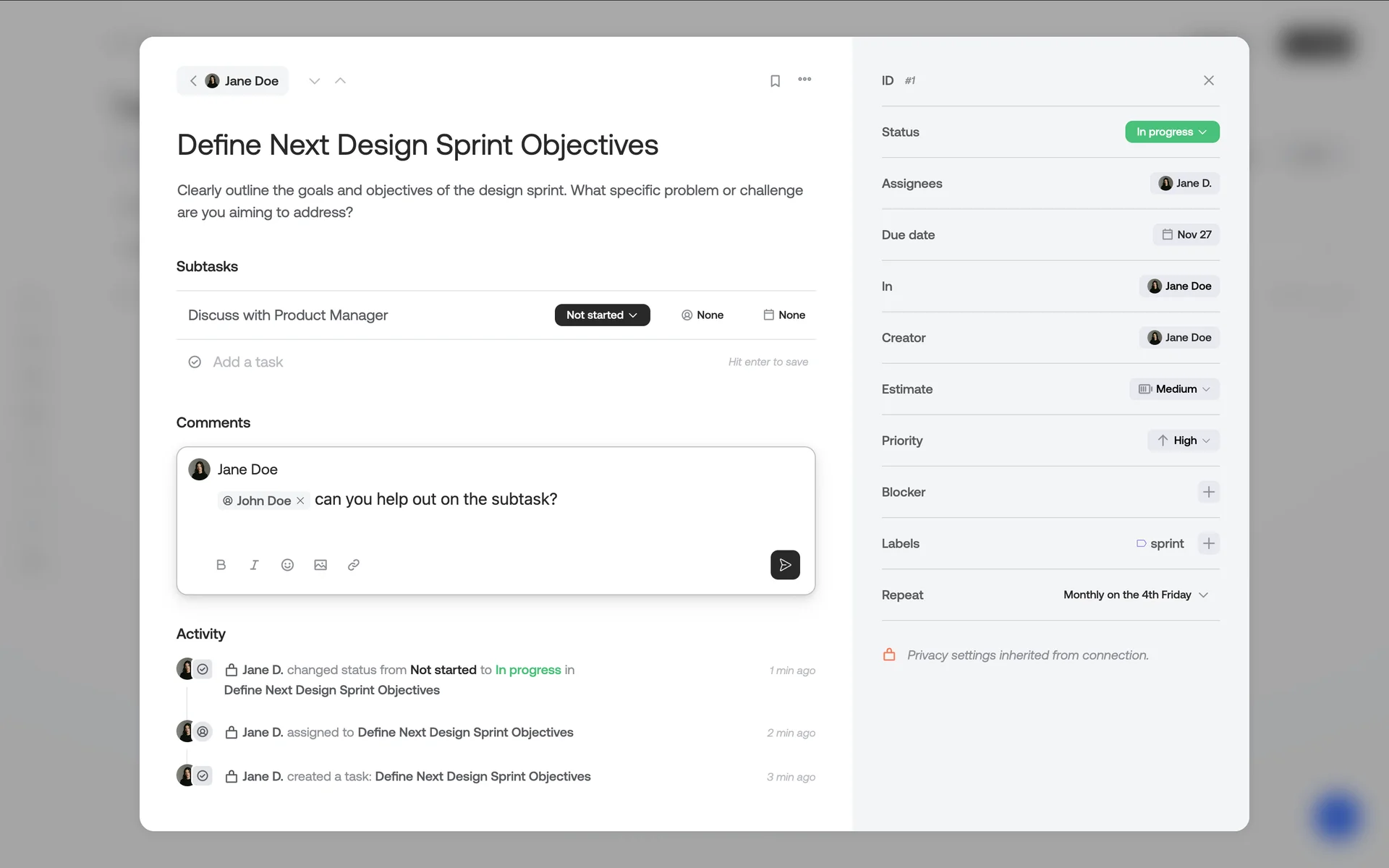Toggle bold formatting in comment
This screenshot has height=868, width=1389.
click(221, 565)
